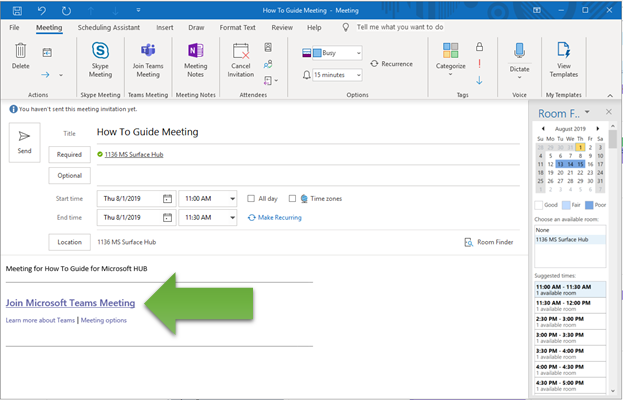Click the Required attendees button

tap(70, 155)
